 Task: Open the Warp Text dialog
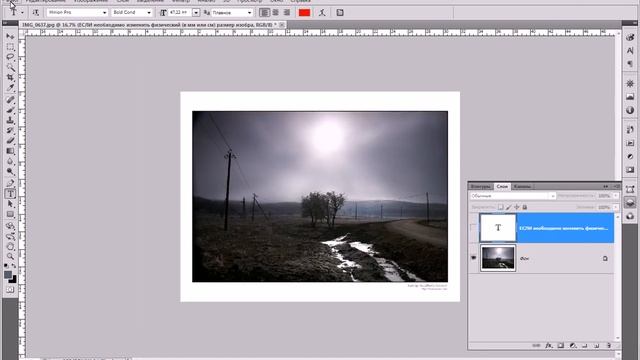pos(322,13)
